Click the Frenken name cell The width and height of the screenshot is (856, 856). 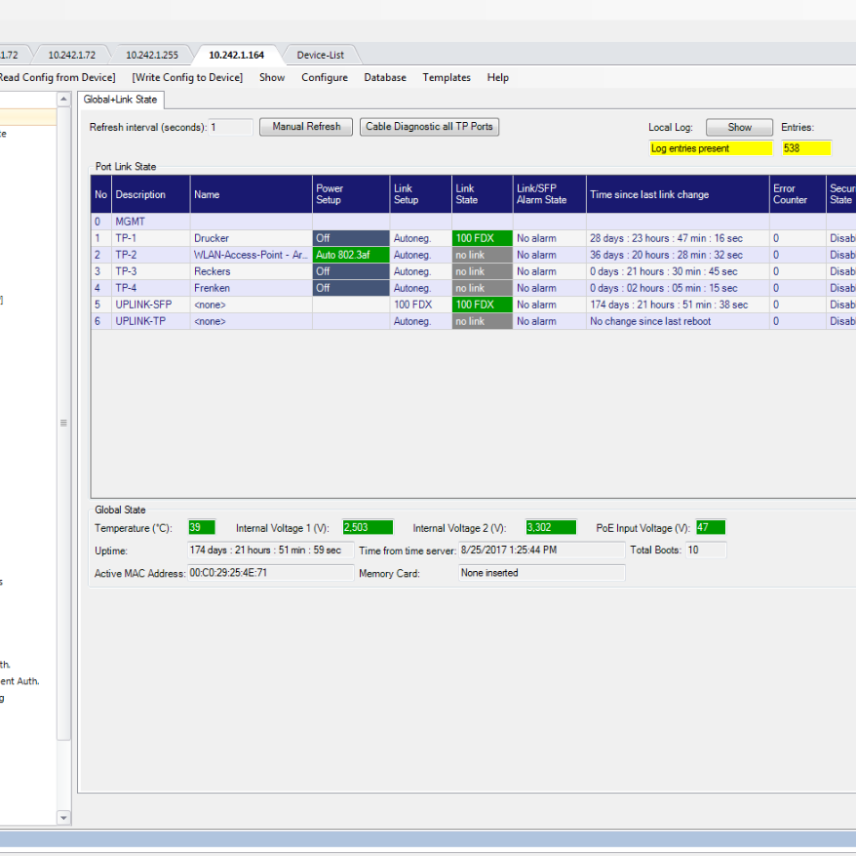point(251,288)
